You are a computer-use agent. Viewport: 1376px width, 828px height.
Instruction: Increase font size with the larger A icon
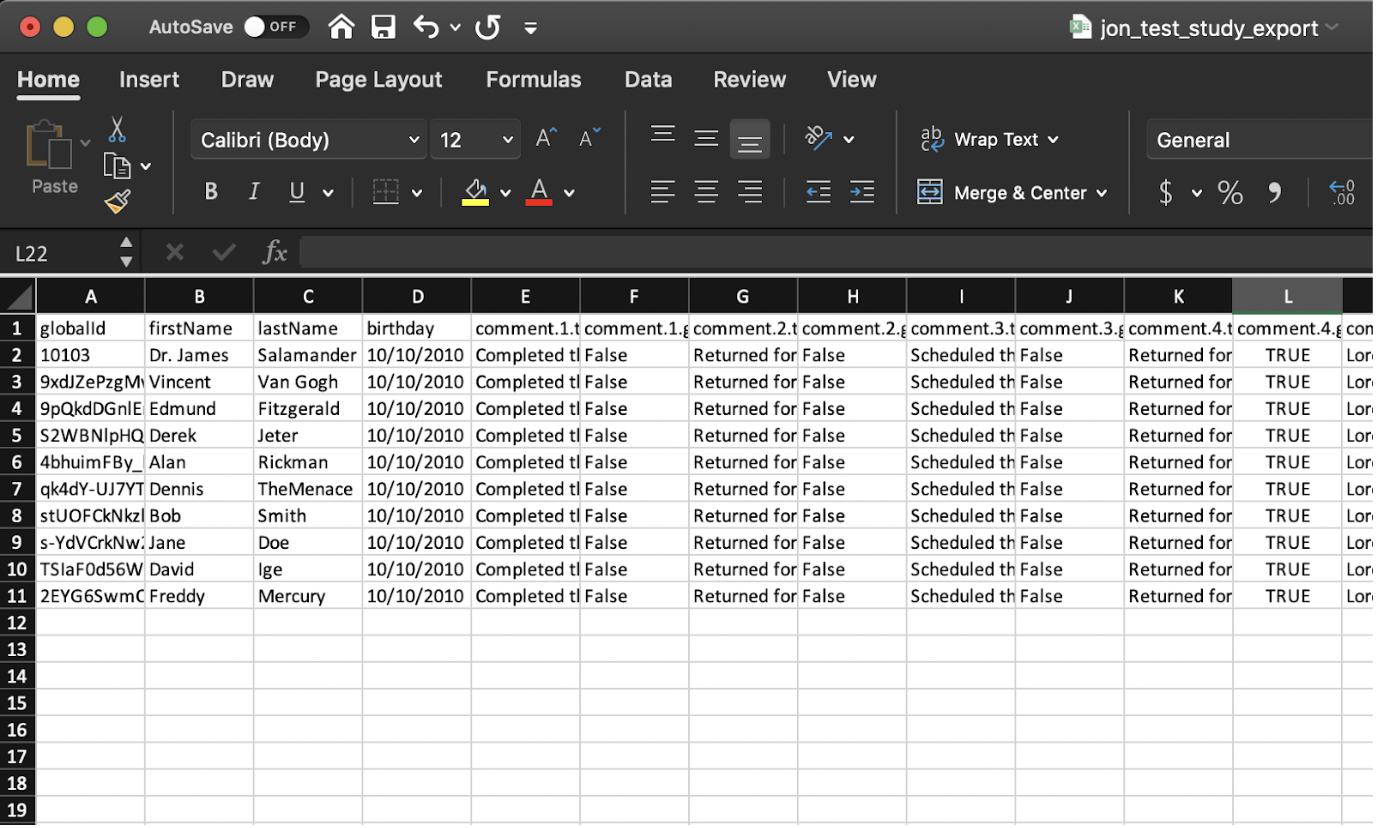click(x=546, y=139)
